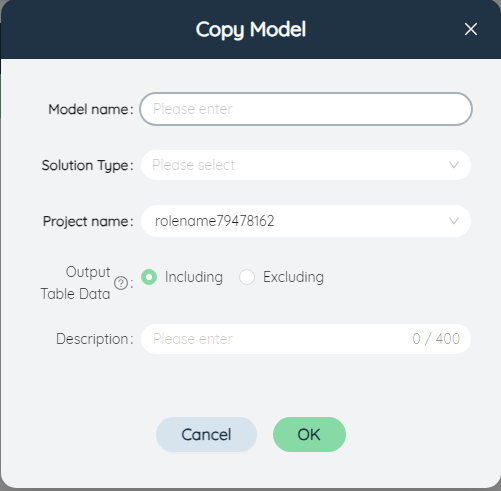Choose the Excluding label text
Viewport: 501px width, 491px height.
tap(293, 277)
